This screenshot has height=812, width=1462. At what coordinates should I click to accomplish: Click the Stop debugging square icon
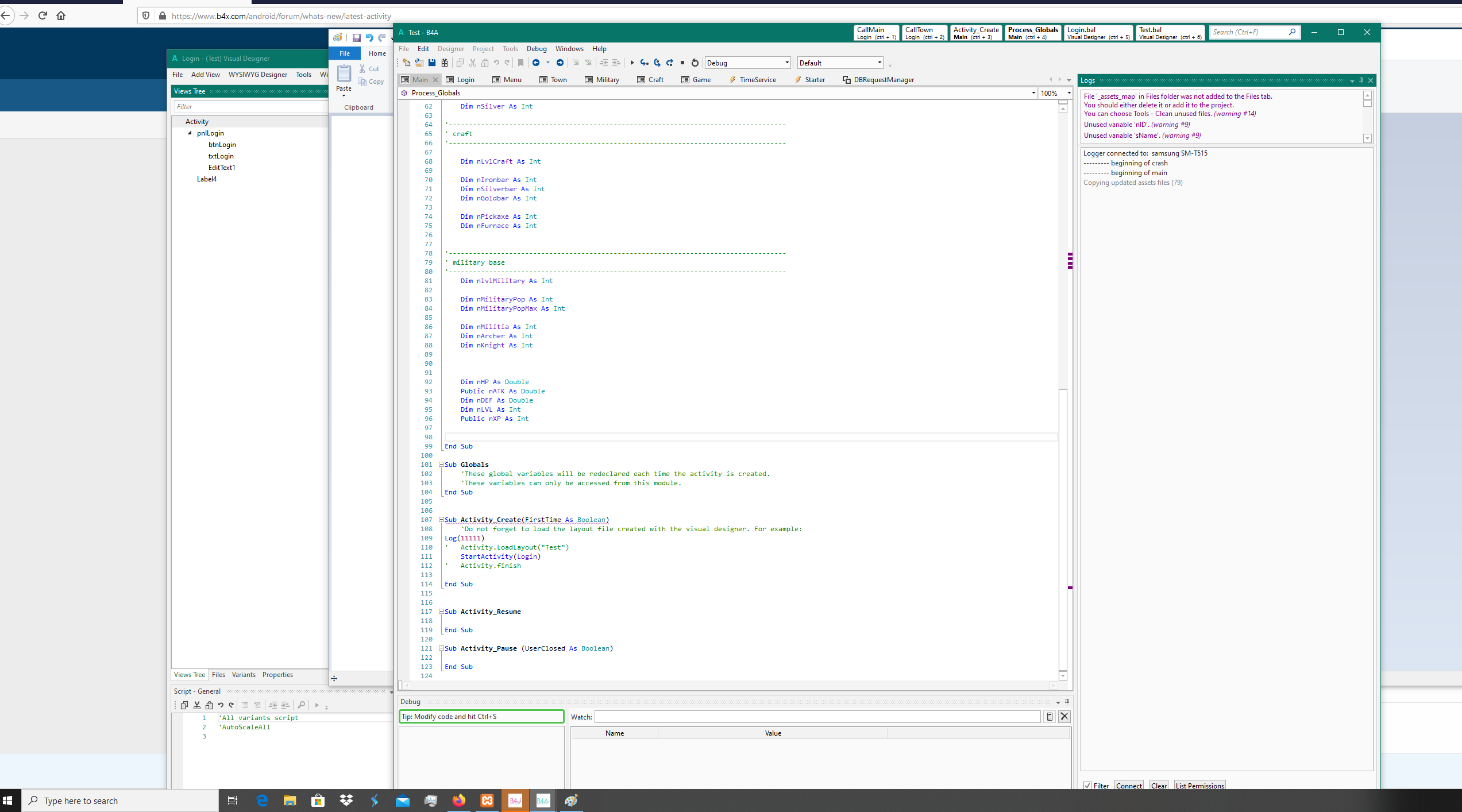[x=682, y=63]
